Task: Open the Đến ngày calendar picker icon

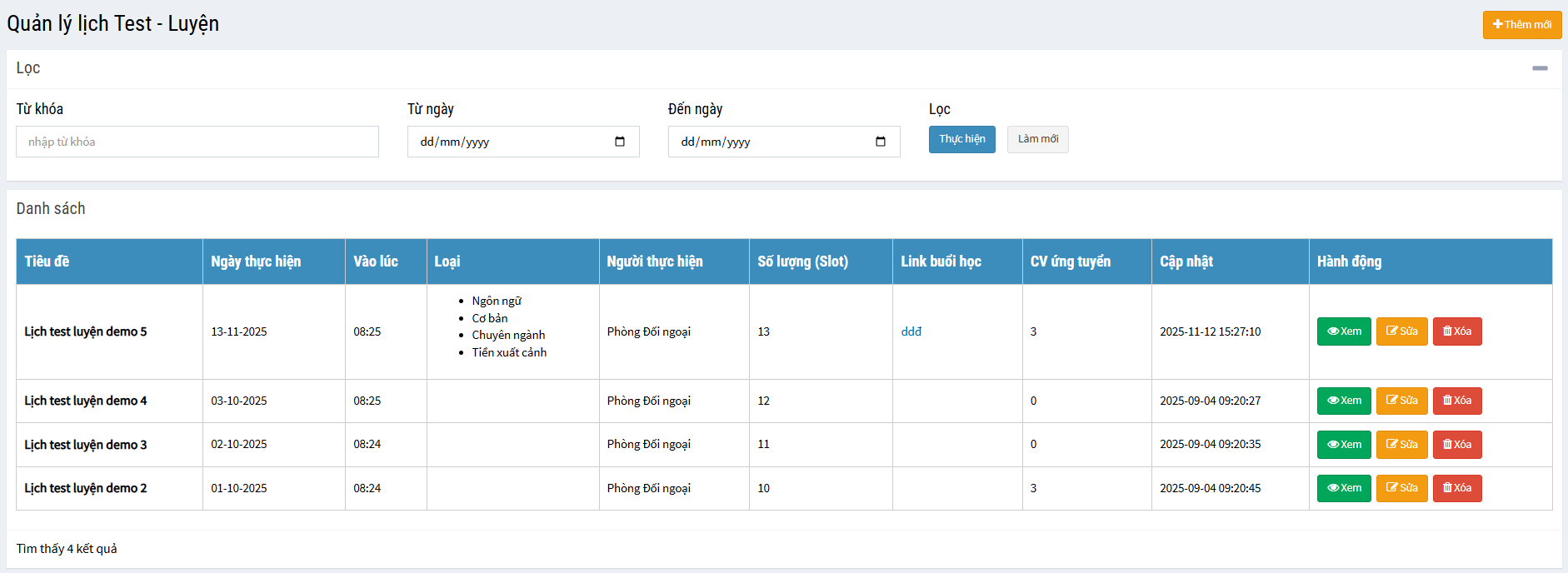Action: pyautogui.click(x=880, y=142)
